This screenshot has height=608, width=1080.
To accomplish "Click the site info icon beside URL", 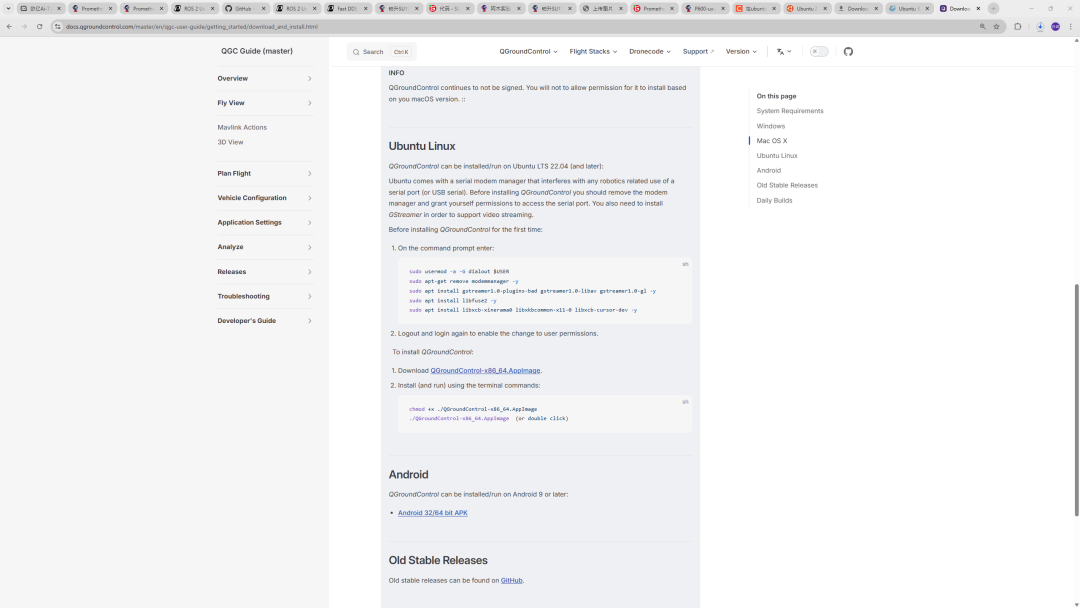I will 58,27.
